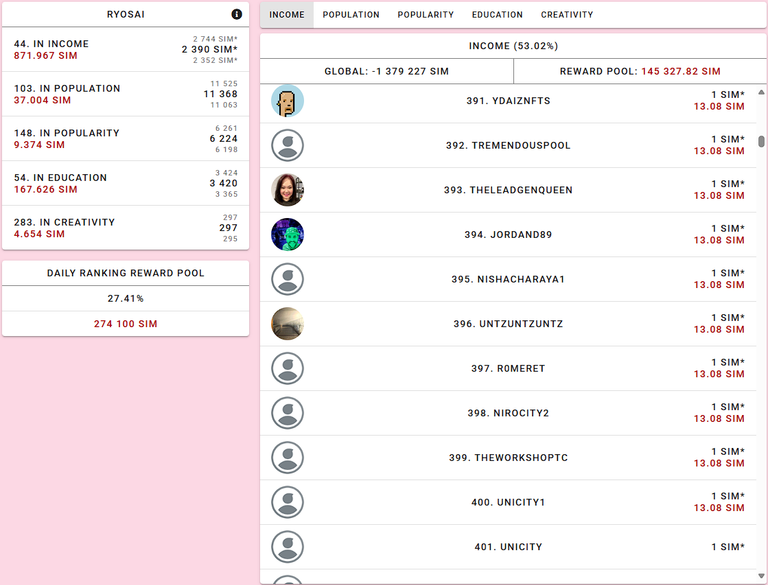Image resolution: width=768 pixels, height=585 pixels.
Task: Click the avatar for 401. UNICITY
Action: pos(288,547)
